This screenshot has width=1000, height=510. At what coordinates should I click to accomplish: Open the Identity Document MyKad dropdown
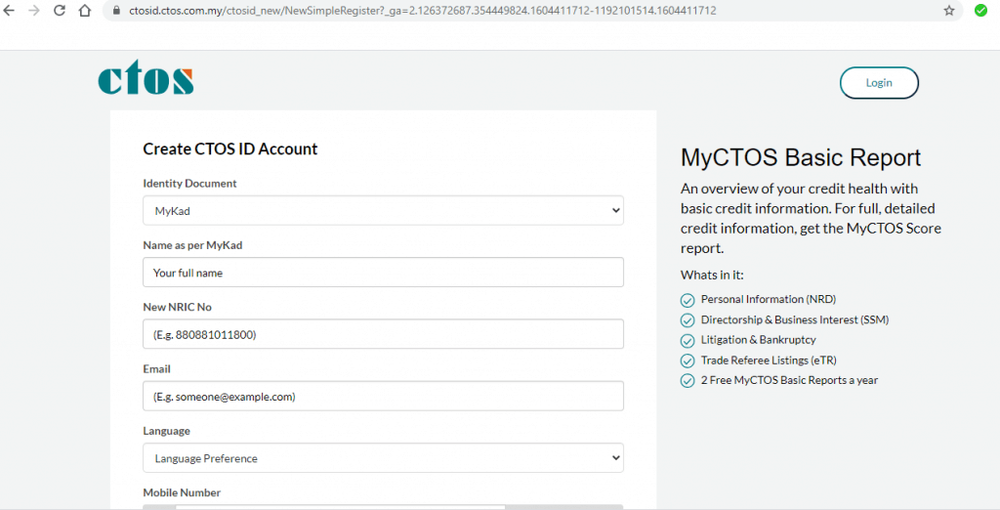coord(383,210)
